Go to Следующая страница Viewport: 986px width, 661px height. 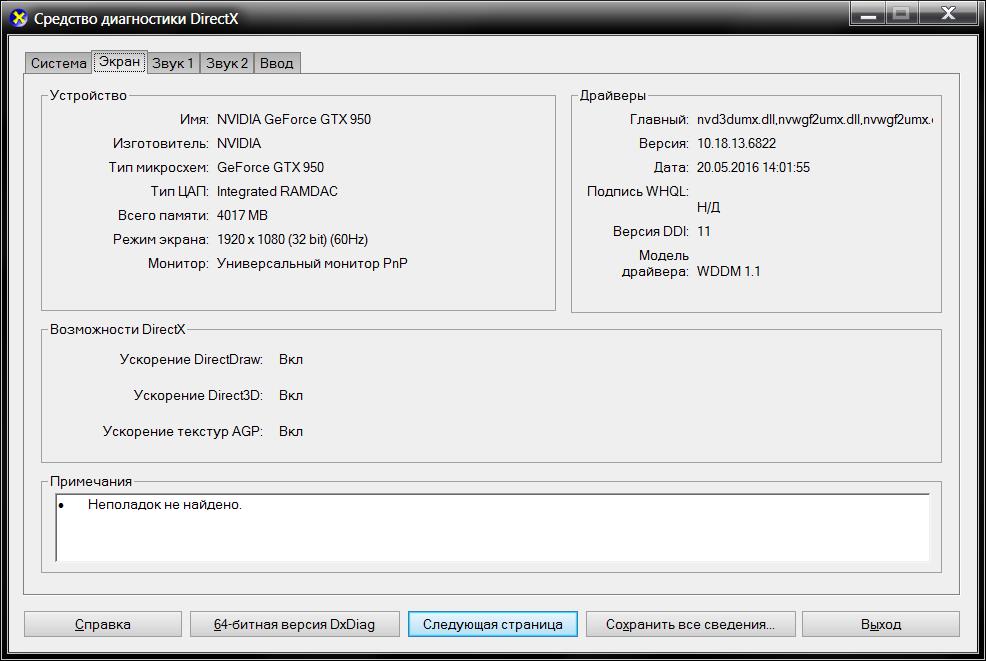[492, 624]
